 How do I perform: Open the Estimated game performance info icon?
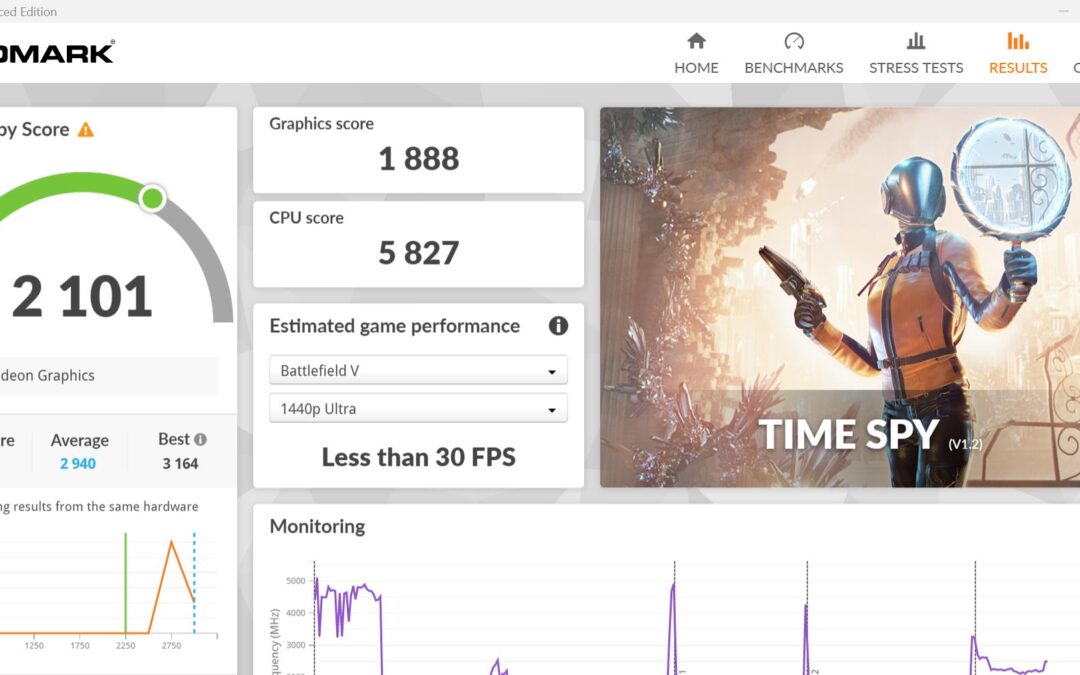click(558, 326)
